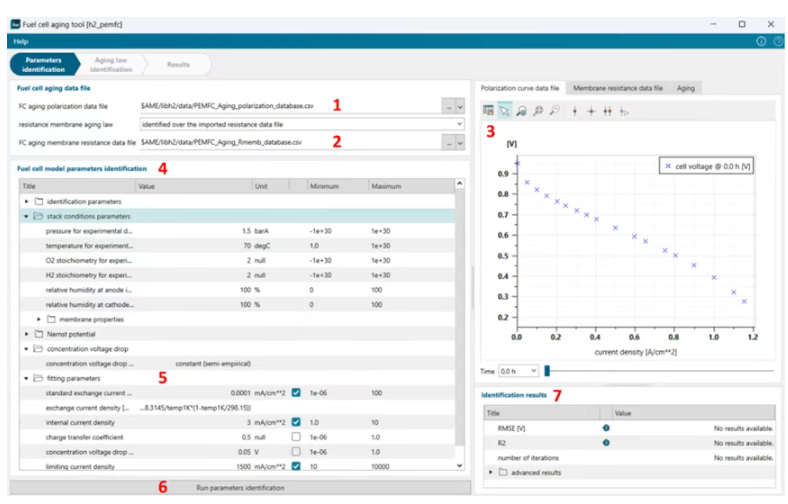The width and height of the screenshot is (788, 504).
Task: Add the crosshair cursor marker
Action: (x=591, y=112)
